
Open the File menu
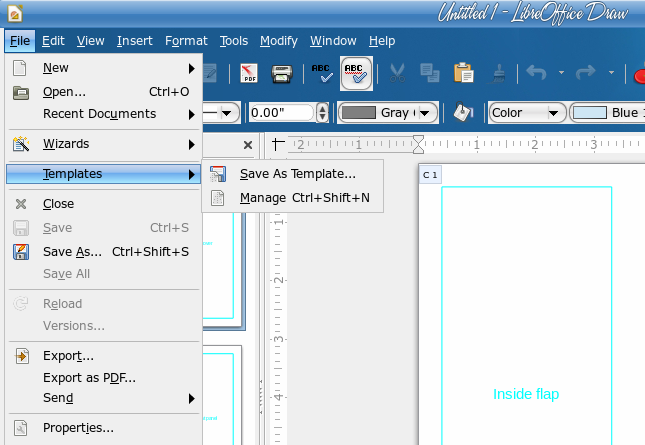(20, 41)
